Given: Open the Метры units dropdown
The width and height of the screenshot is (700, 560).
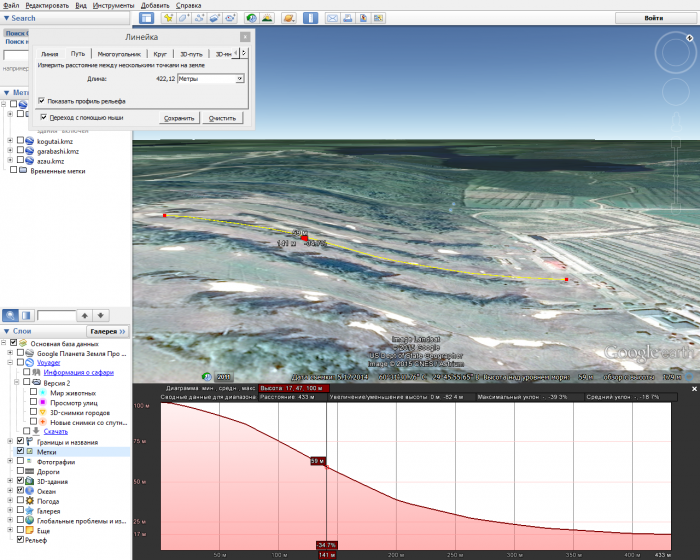Looking at the screenshot, I should pyautogui.click(x=211, y=79).
